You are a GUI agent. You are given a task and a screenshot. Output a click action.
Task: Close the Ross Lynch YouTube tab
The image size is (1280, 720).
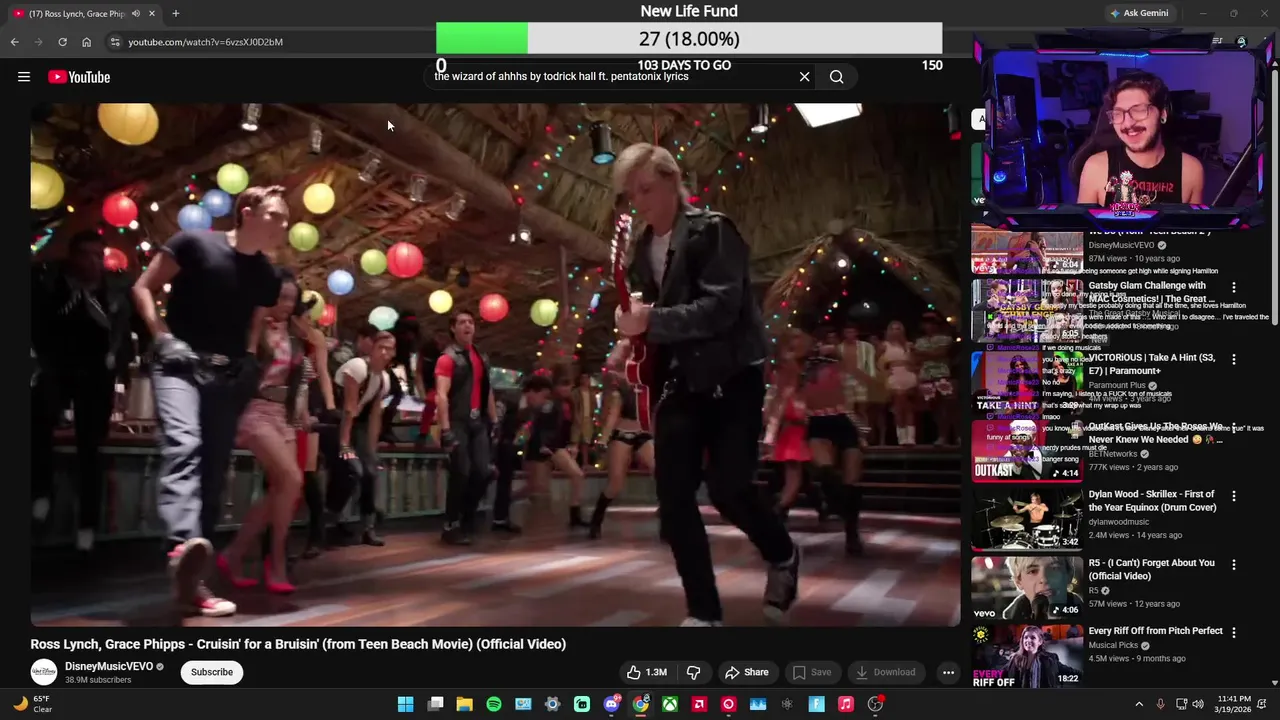[152, 13]
